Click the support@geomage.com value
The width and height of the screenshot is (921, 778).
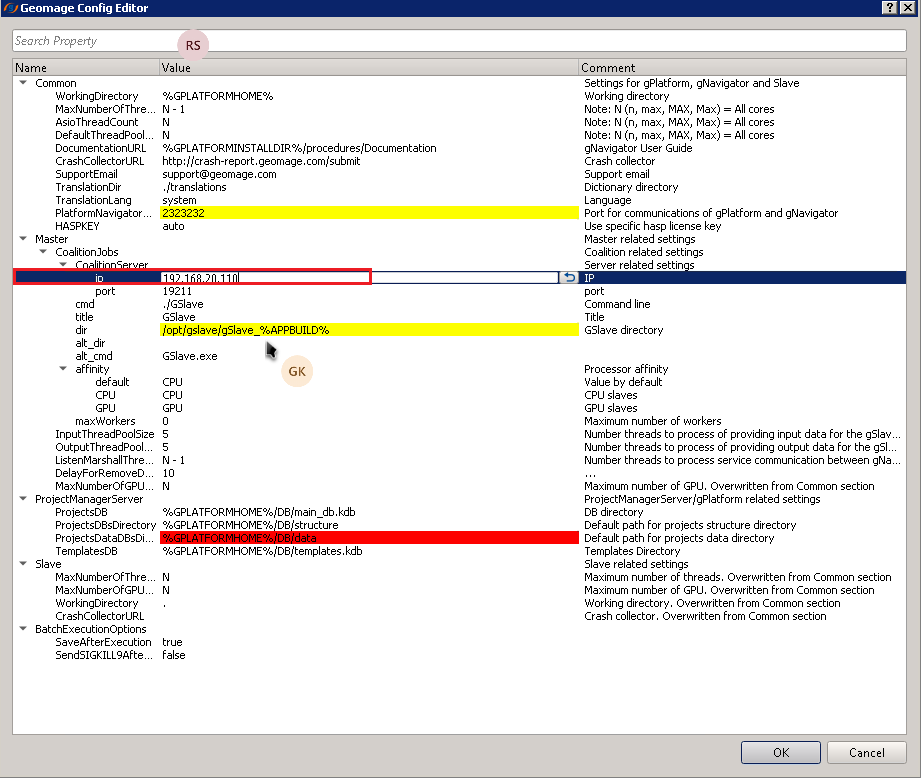coord(219,174)
